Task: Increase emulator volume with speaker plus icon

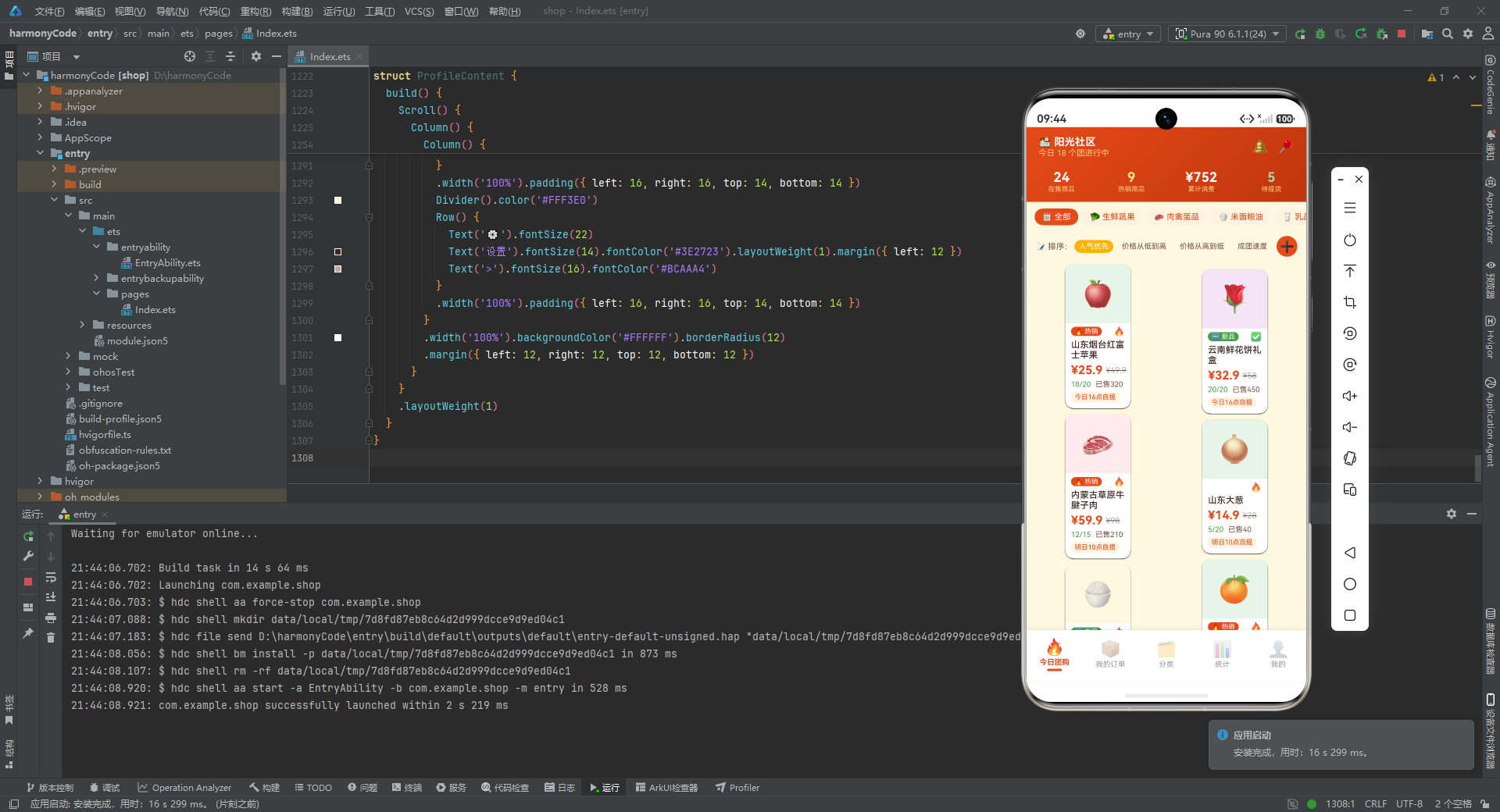Action: (1350, 396)
